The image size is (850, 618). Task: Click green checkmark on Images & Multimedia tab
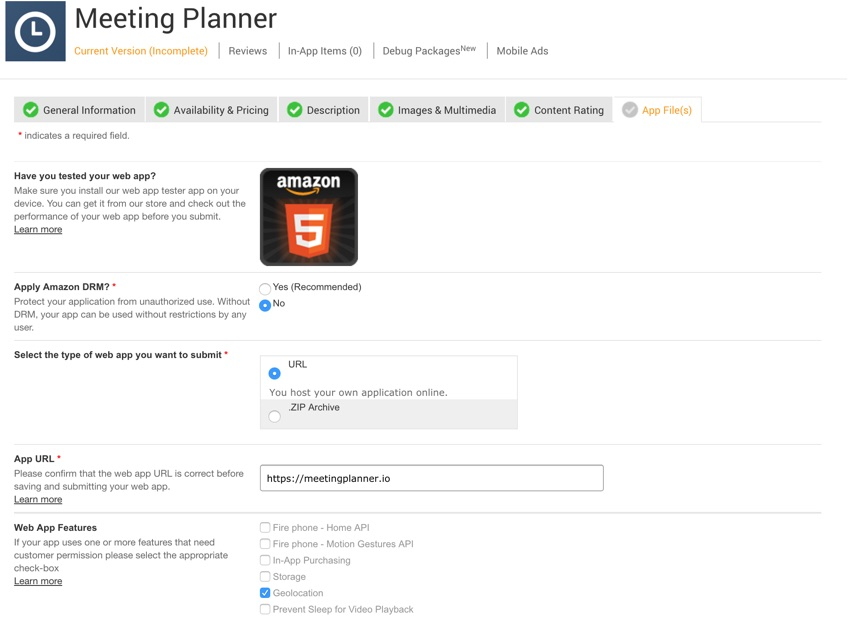tap(385, 110)
